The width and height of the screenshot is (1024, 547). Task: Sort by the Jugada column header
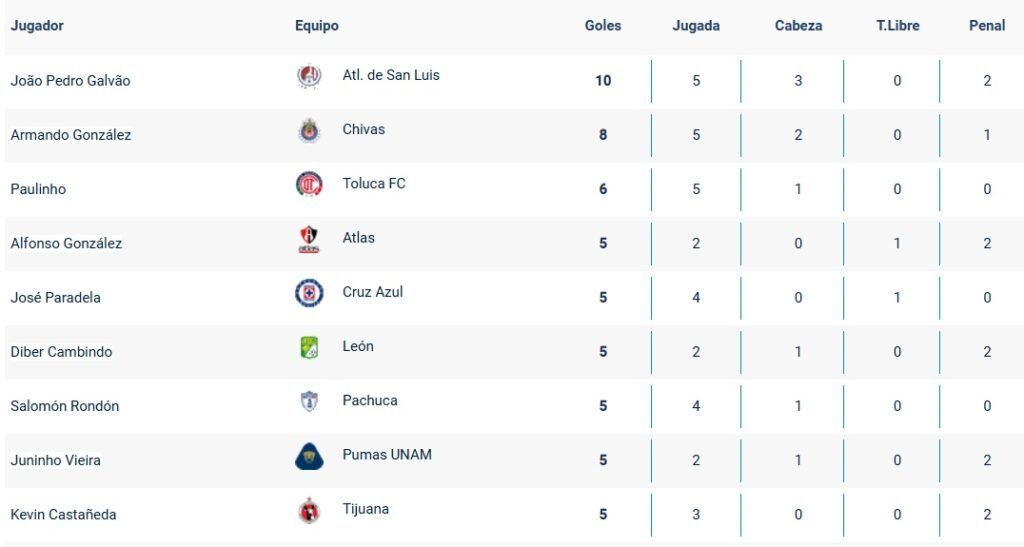pyautogui.click(x=696, y=26)
